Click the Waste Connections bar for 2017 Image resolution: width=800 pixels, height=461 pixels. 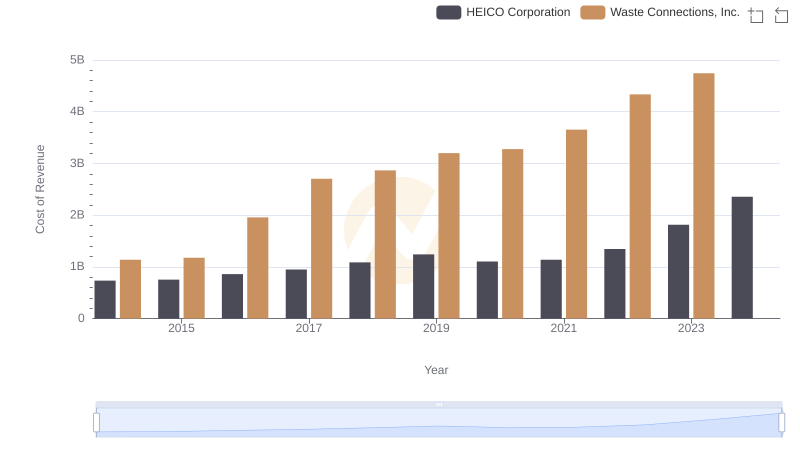click(x=321, y=249)
